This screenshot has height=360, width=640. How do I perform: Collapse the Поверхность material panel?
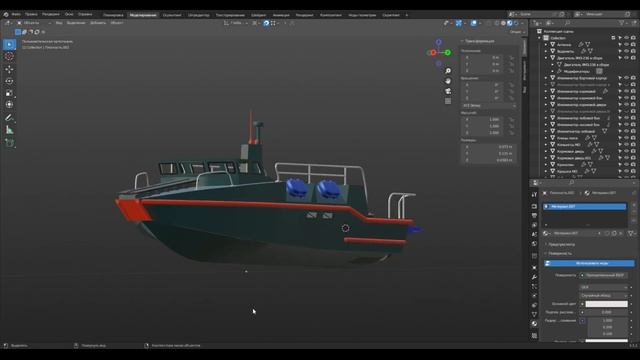(560, 253)
